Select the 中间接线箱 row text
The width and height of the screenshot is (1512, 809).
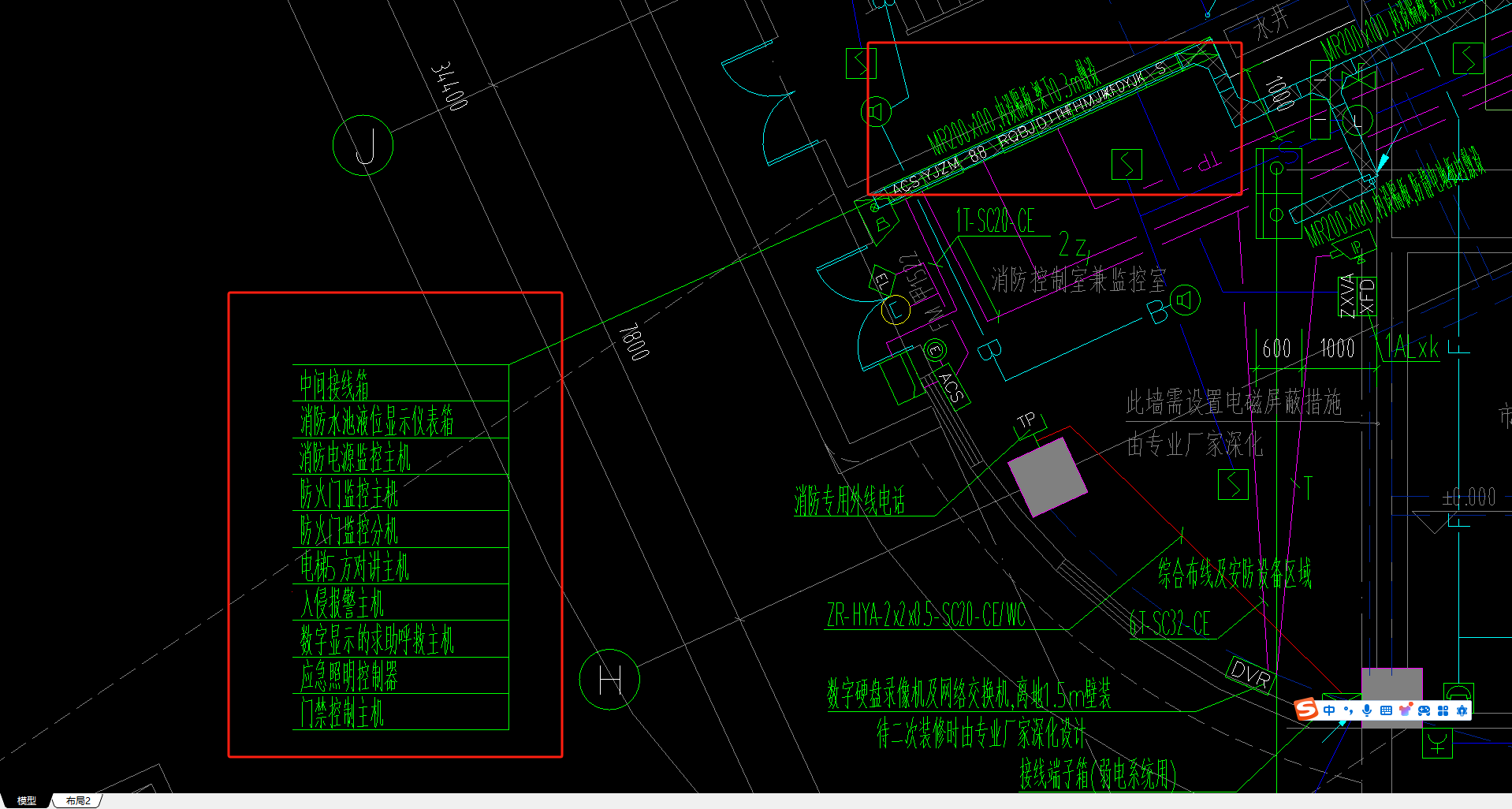[334, 385]
